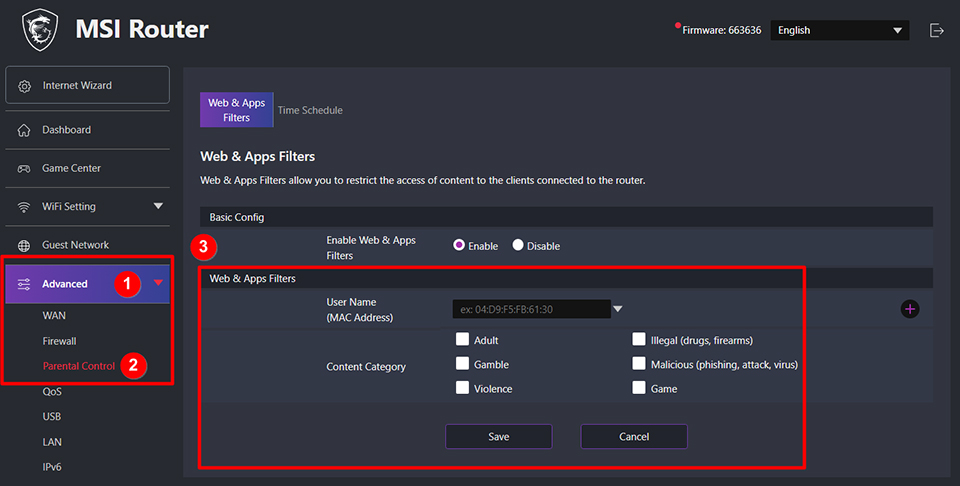Open the MAC address dropdown arrow
Screen dimensions: 960x486
tap(618, 309)
